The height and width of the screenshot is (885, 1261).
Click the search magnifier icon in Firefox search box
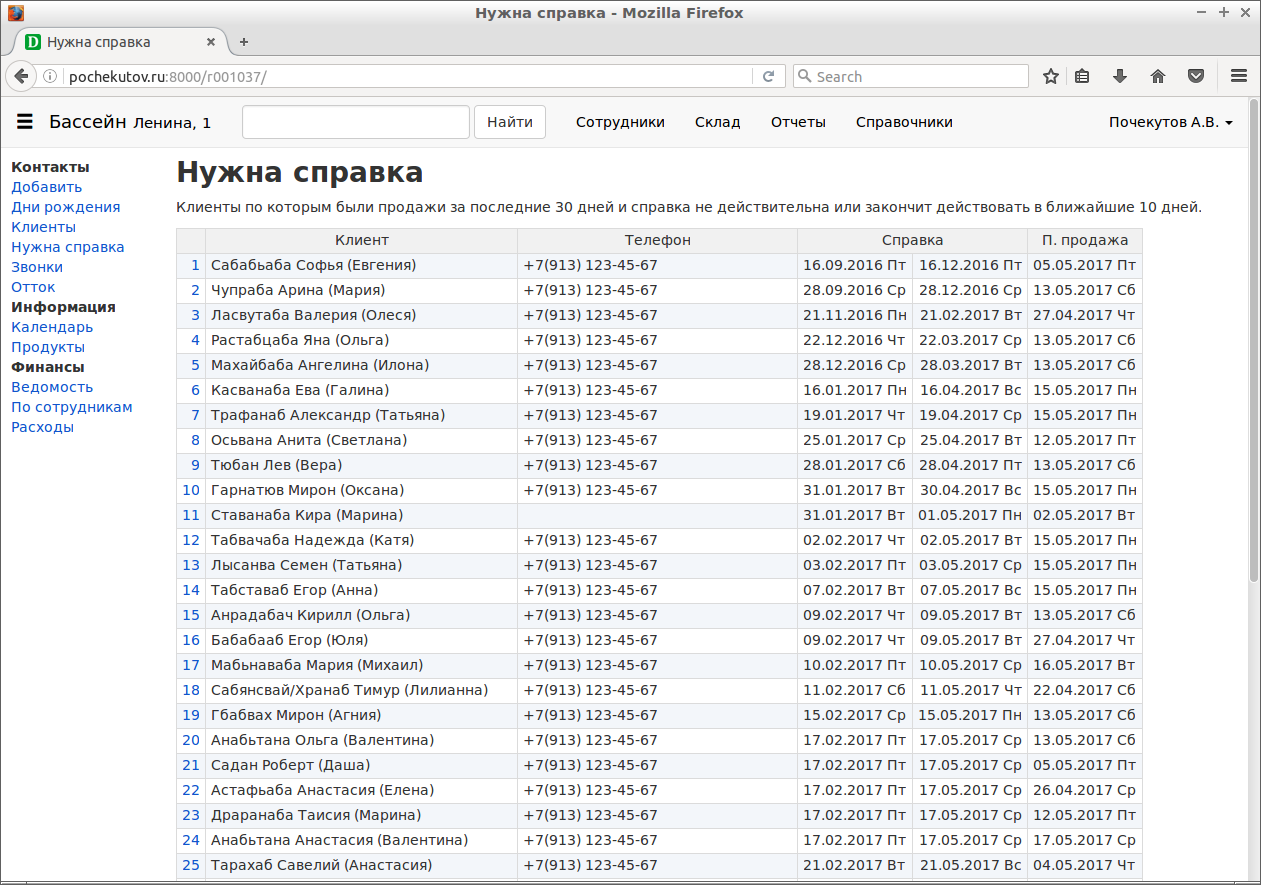pos(805,76)
